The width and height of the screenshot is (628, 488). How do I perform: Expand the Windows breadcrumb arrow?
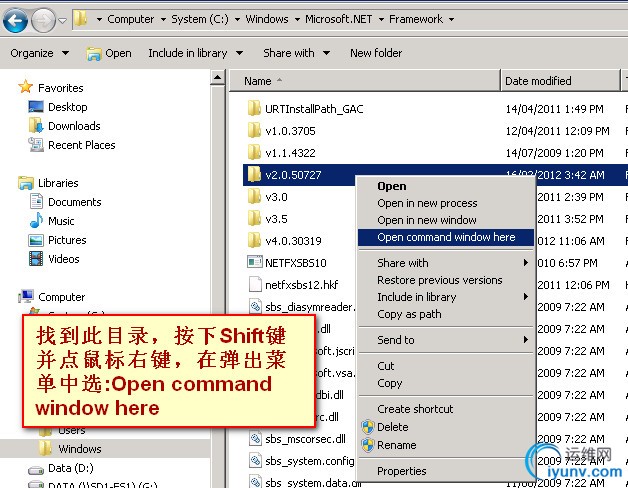297,19
